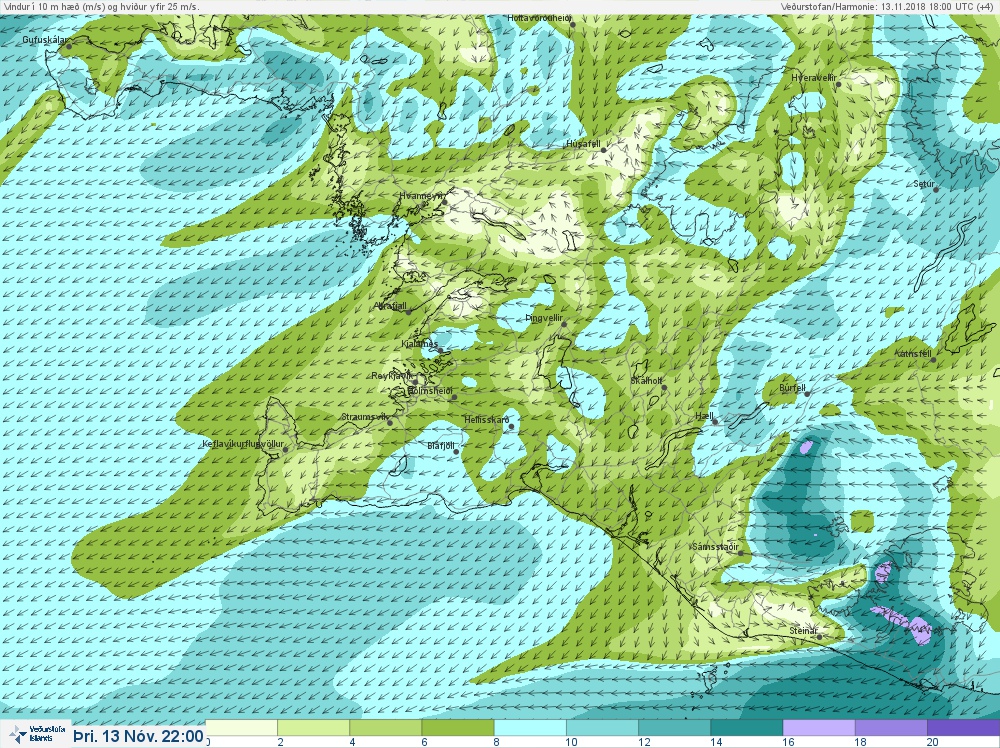The image size is (1000, 748).
Task: Click the olive green 6–8 m/s legend swatch
Action: point(458,728)
